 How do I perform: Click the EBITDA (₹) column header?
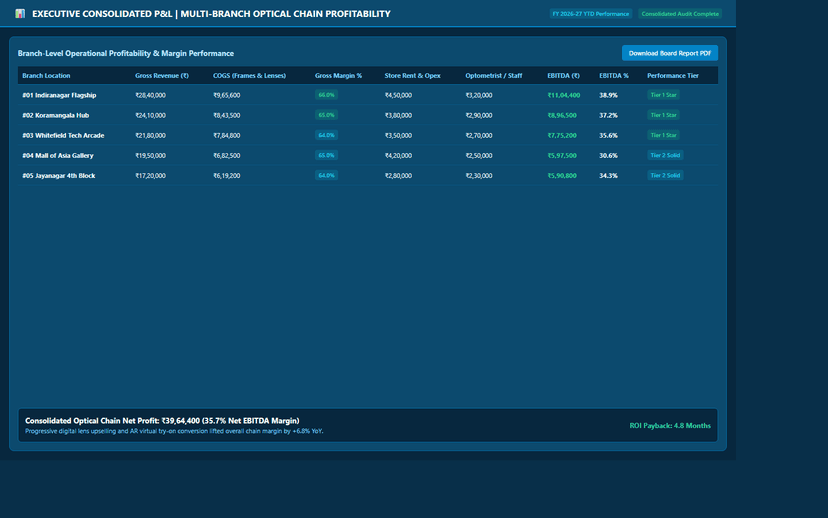(x=563, y=76)
